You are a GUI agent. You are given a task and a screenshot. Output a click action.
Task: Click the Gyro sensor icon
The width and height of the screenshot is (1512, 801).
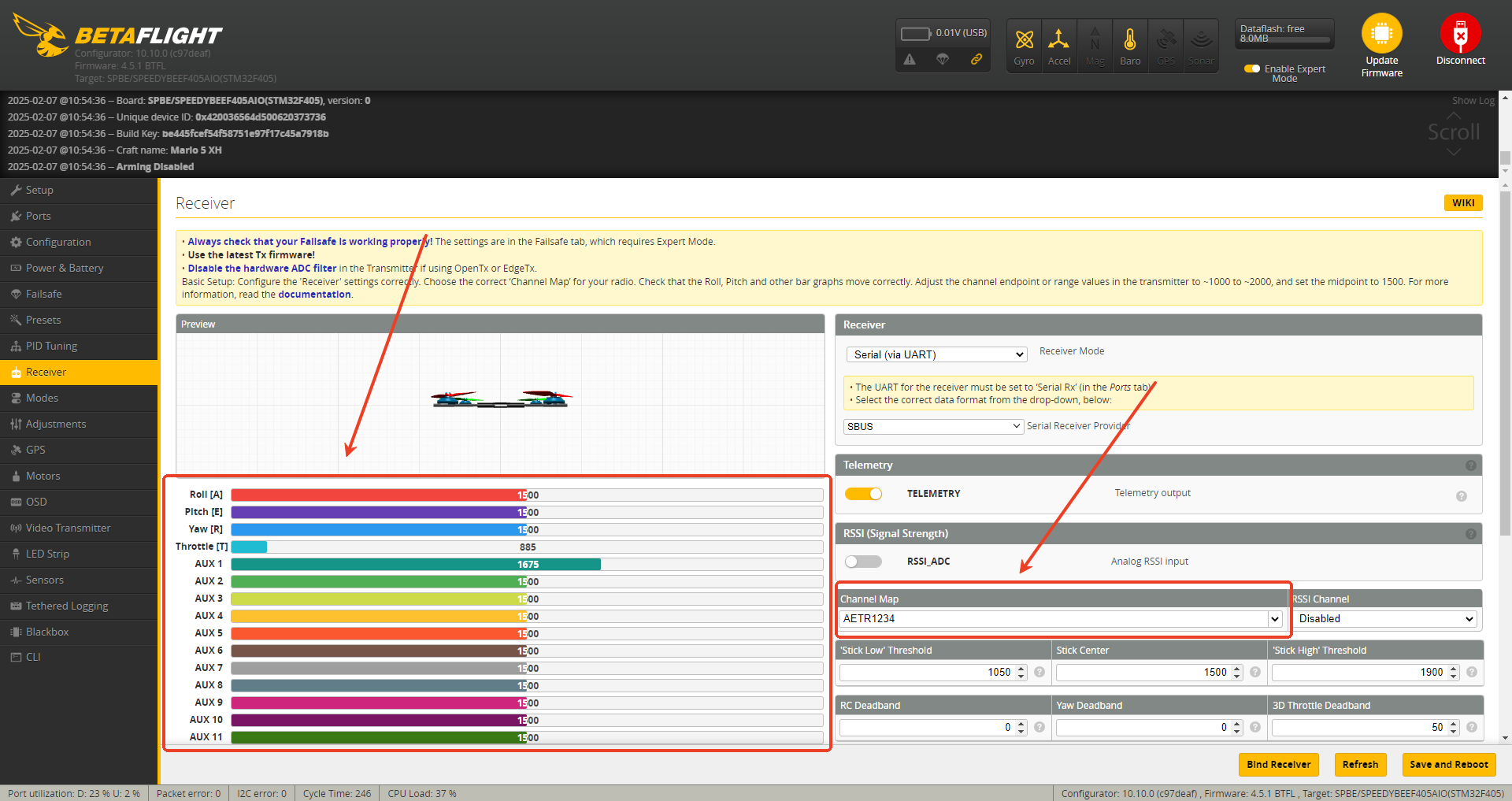click(1024, 39)
